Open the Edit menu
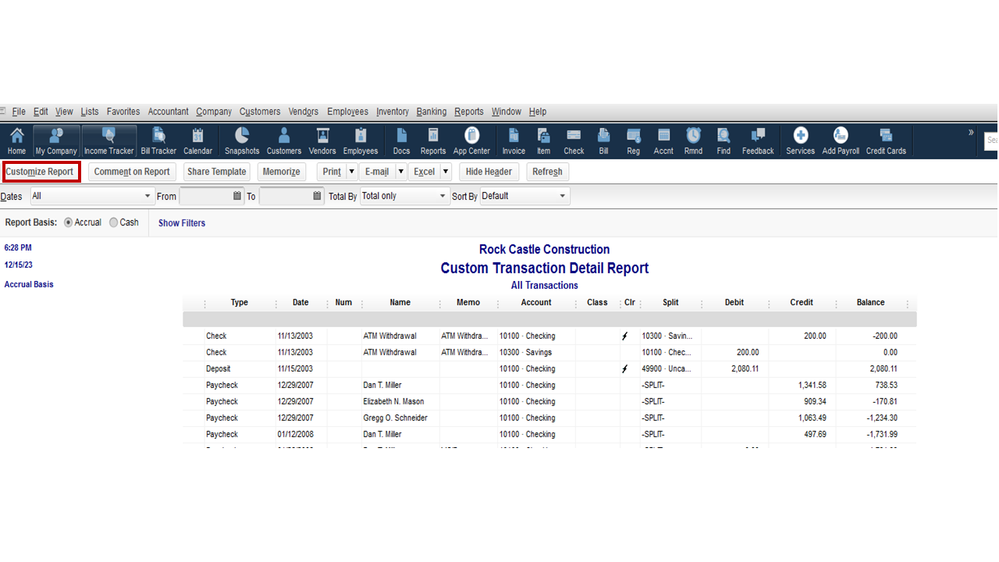 coord(41,112)
